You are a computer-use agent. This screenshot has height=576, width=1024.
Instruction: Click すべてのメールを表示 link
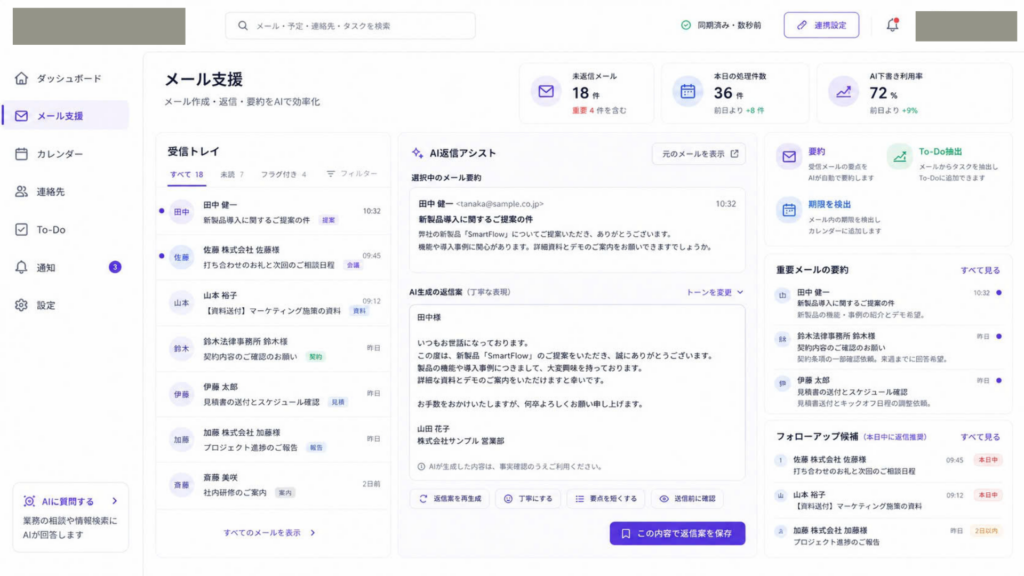tap(269, 533)
